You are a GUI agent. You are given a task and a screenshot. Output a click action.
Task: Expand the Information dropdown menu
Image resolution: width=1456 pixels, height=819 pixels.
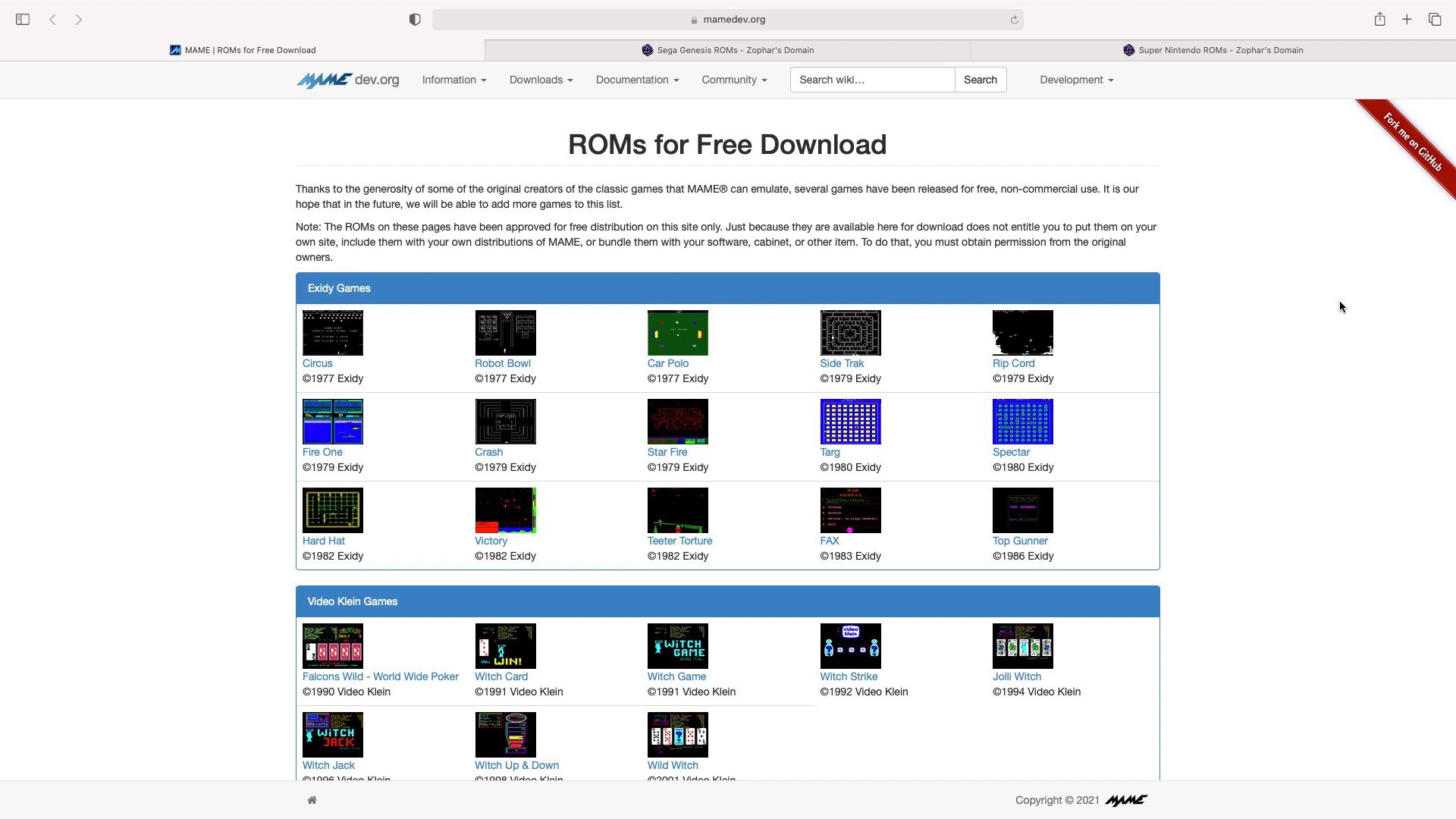[453, 80]
